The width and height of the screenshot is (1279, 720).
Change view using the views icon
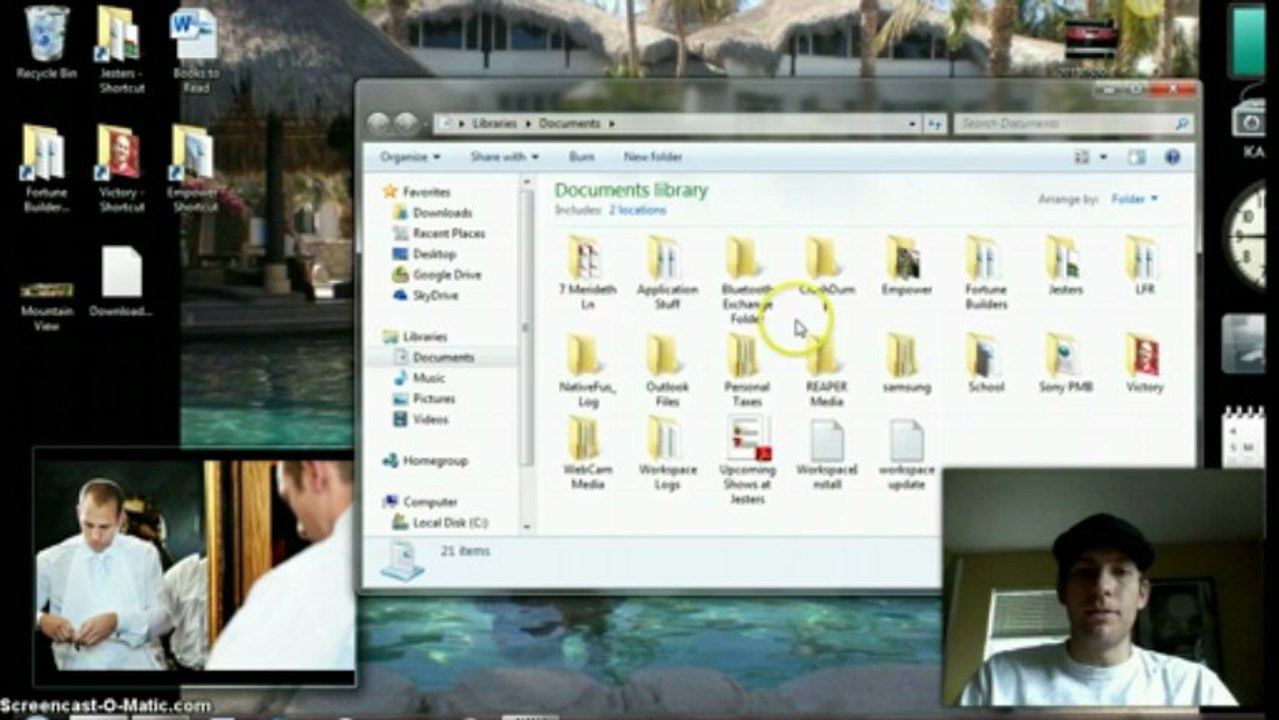[1081, 157]
